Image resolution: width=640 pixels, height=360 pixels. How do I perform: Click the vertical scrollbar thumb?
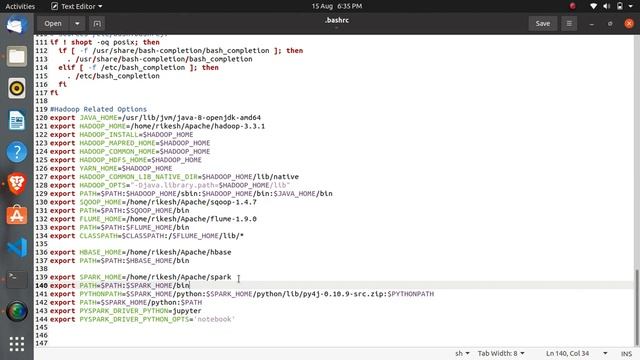tap(636, 306)
